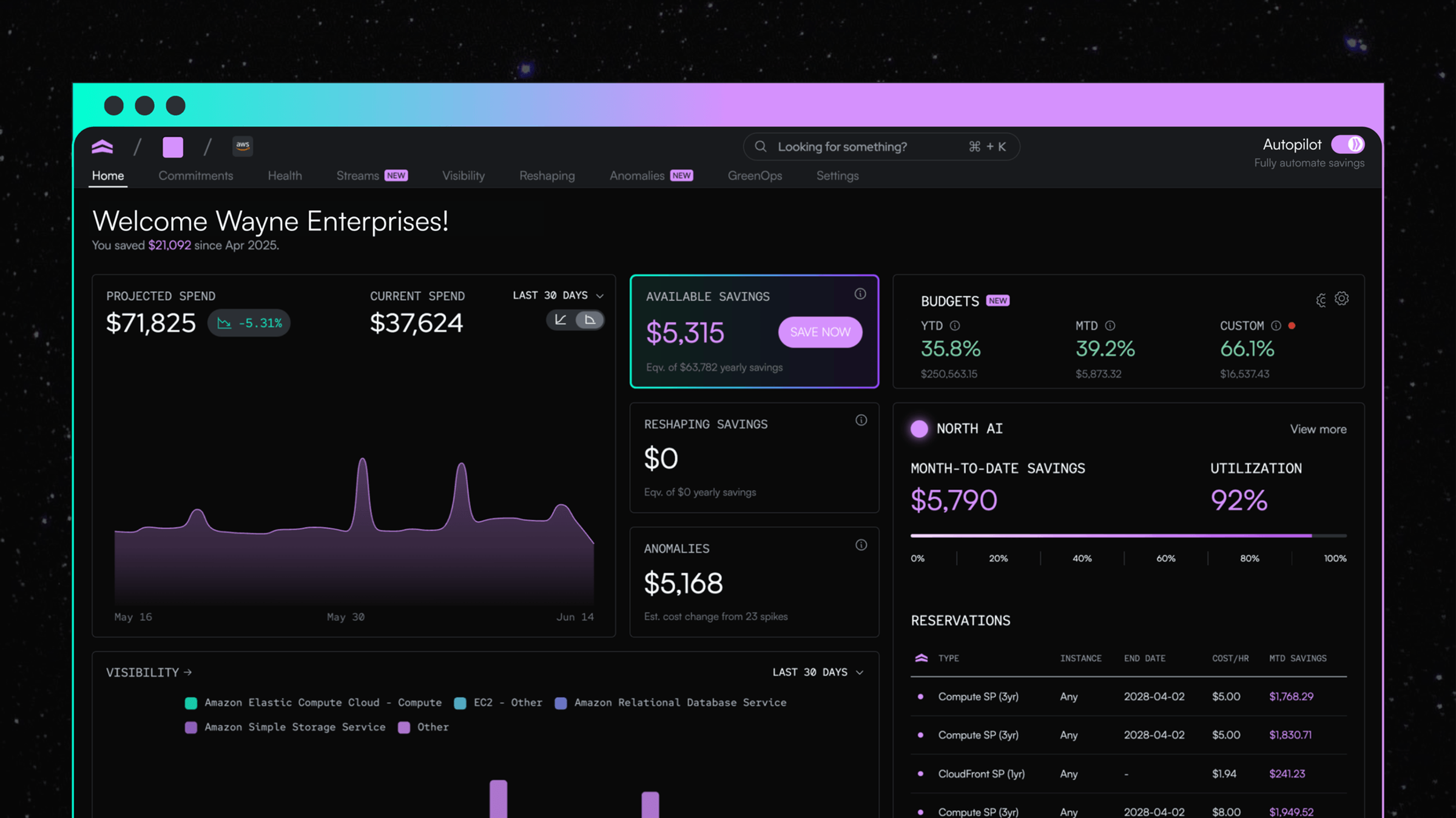This screenshot has width=1456, height=818.
Task: Click the $241.23 savings value
Action: 1287,774
